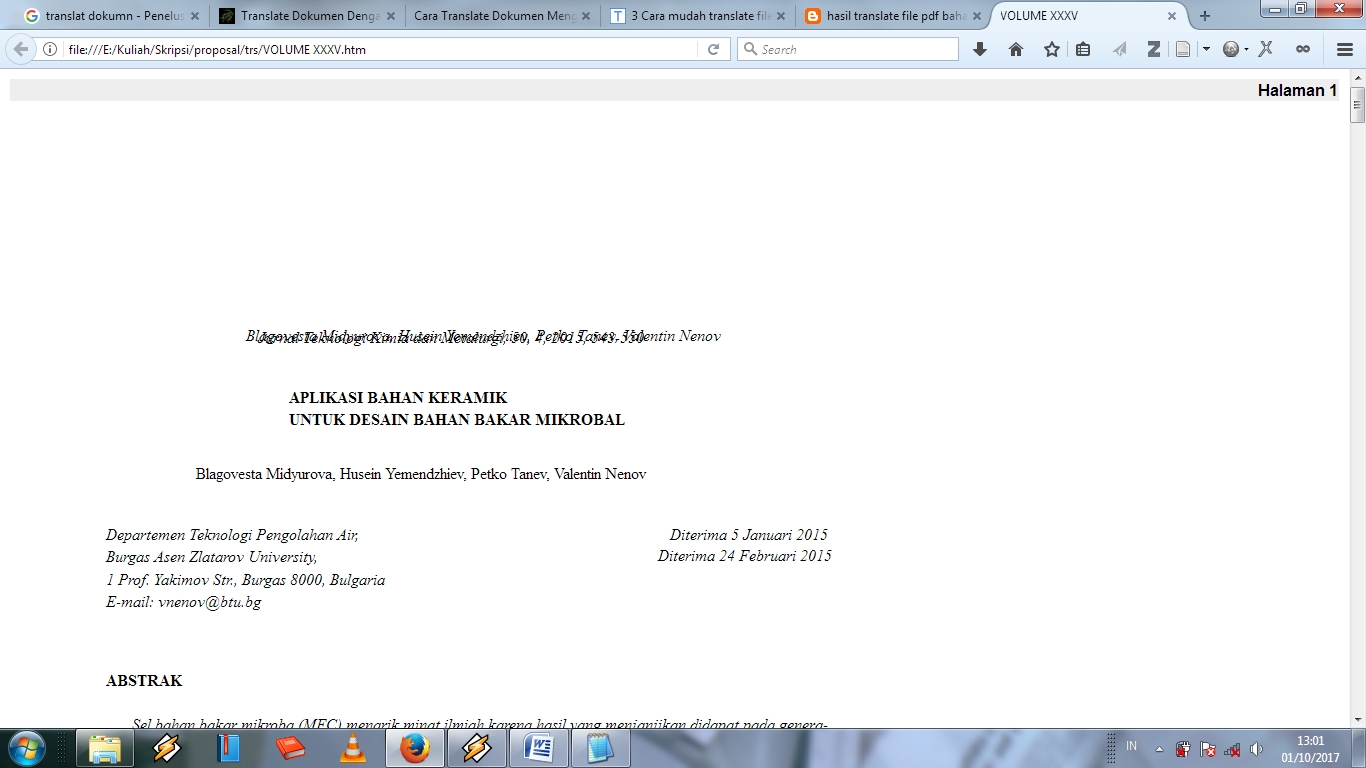
Task: Click the page's vertical scrollbar thumb
Action: 1357,105
